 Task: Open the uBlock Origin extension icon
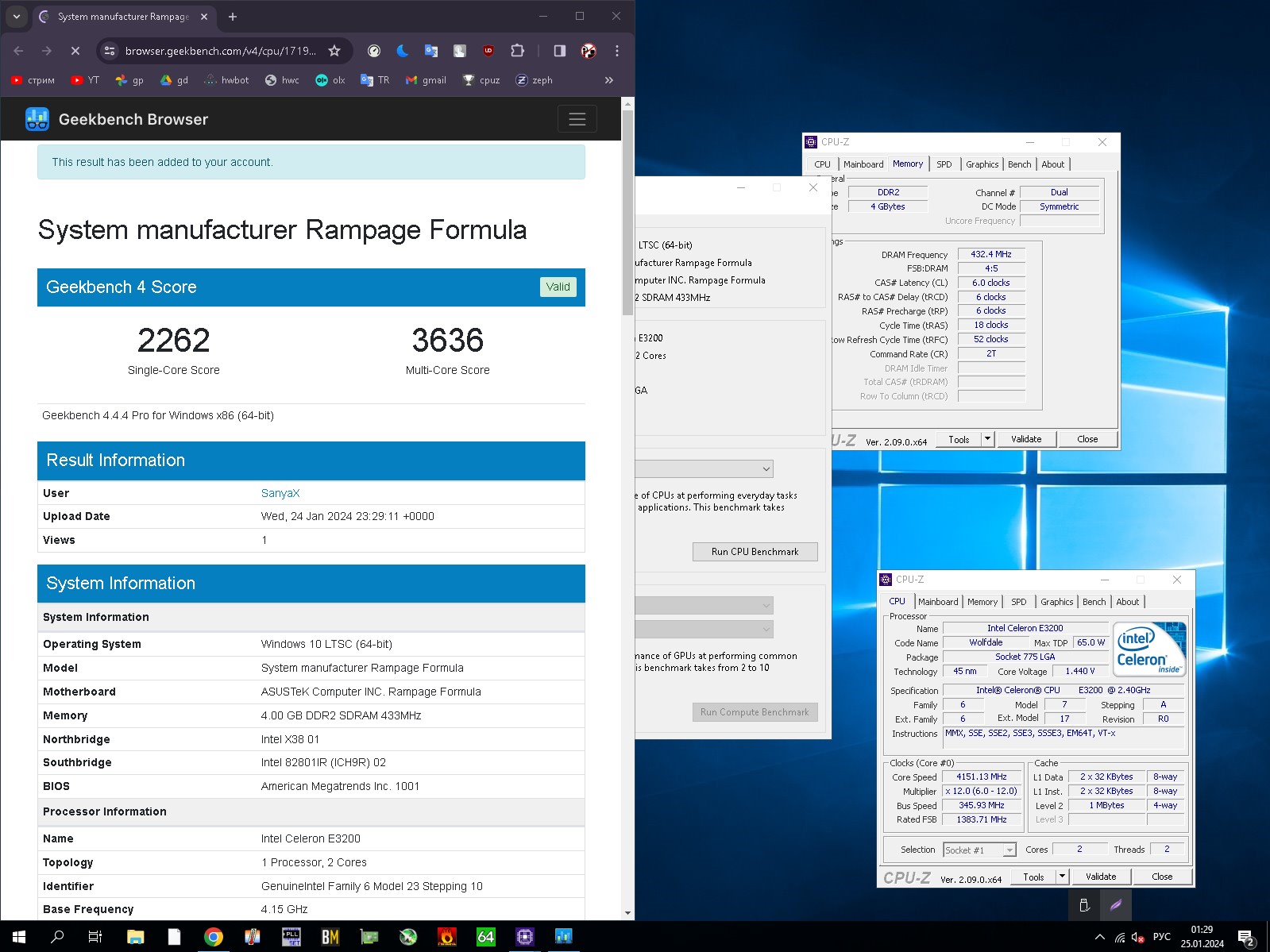pyautogui.click(x=488, y=51)
